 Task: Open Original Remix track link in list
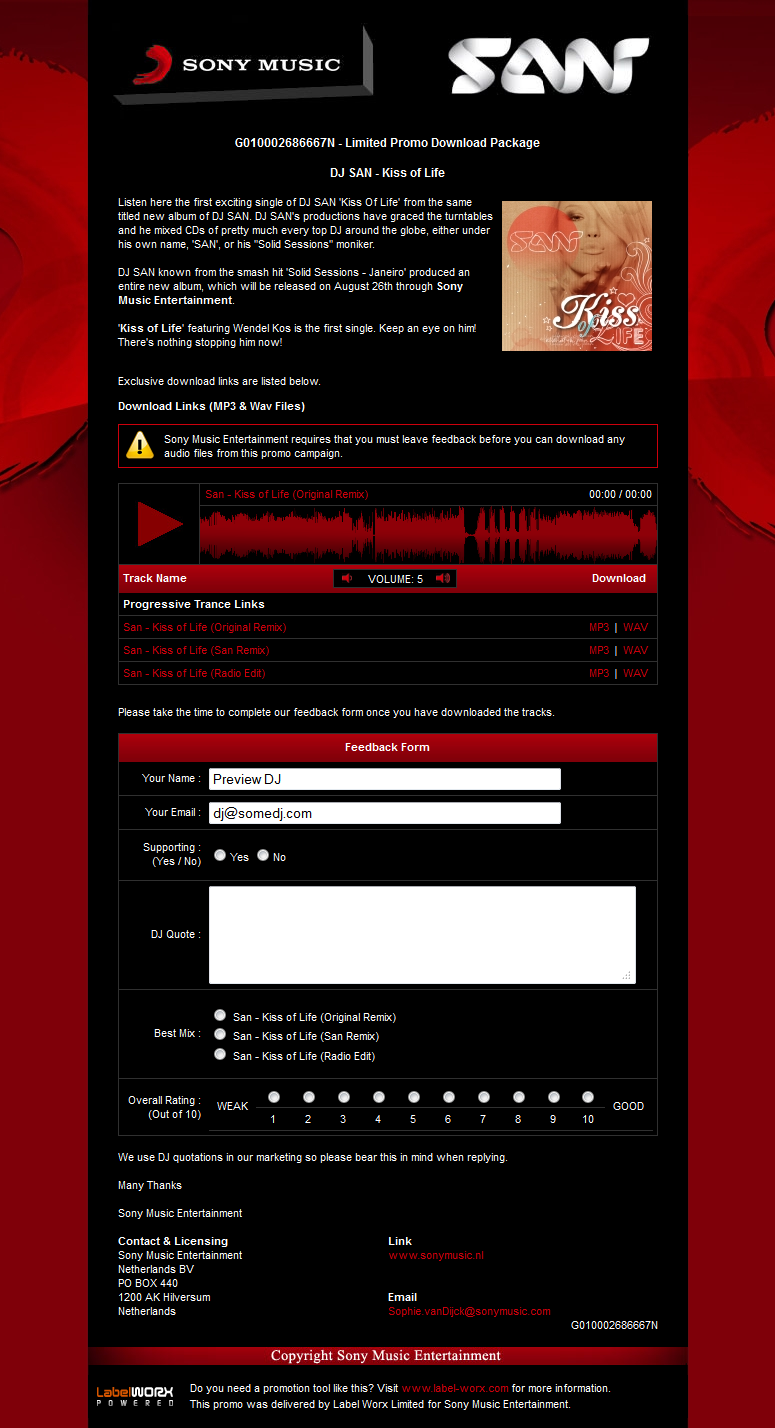pyautogui.click(x=205, y=628)
